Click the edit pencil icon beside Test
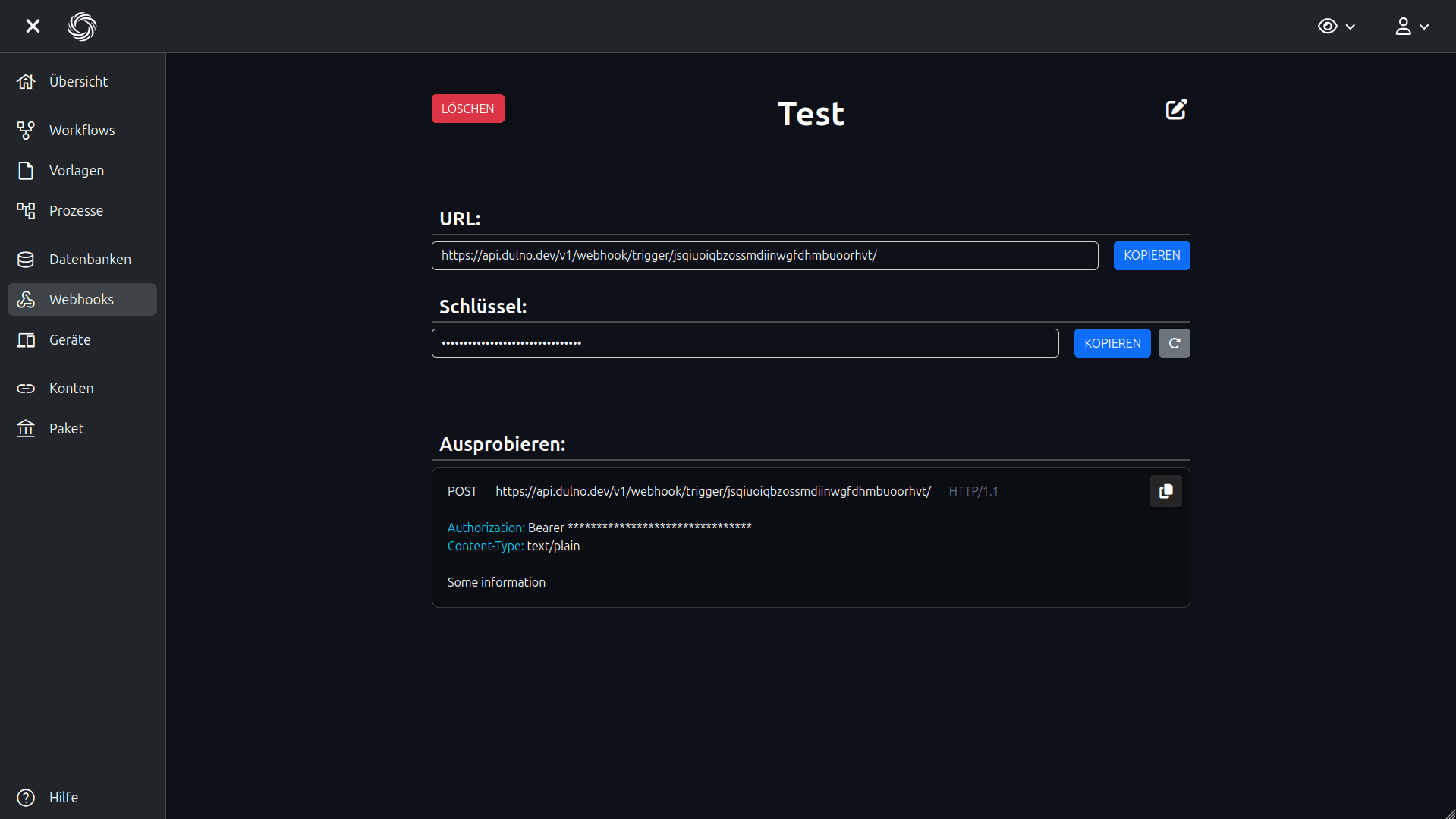Image resolution: width=1456 pixels, height=819 pixels. 1176,110
